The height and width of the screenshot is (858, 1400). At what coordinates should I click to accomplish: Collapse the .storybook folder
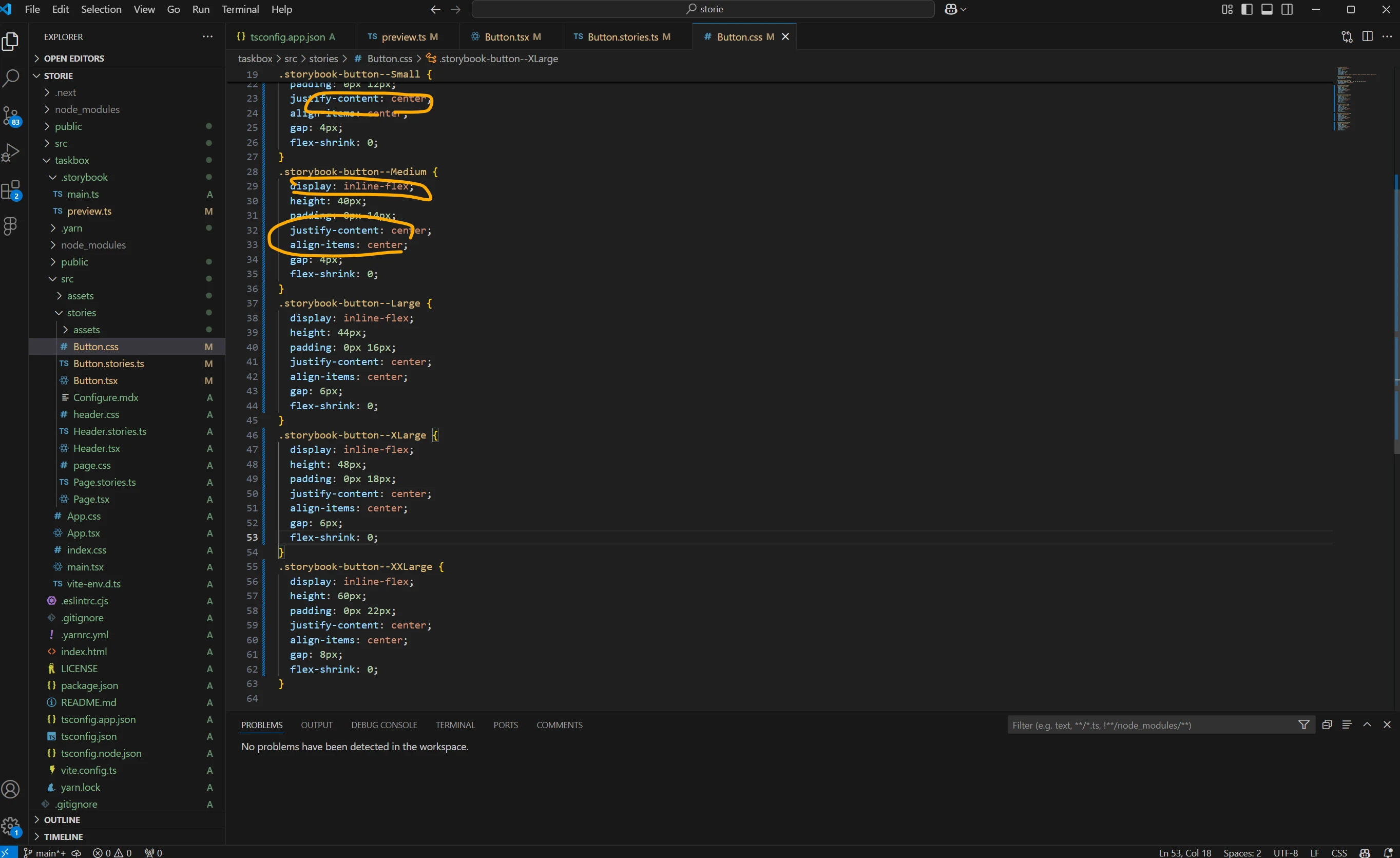tap(127, 177)
